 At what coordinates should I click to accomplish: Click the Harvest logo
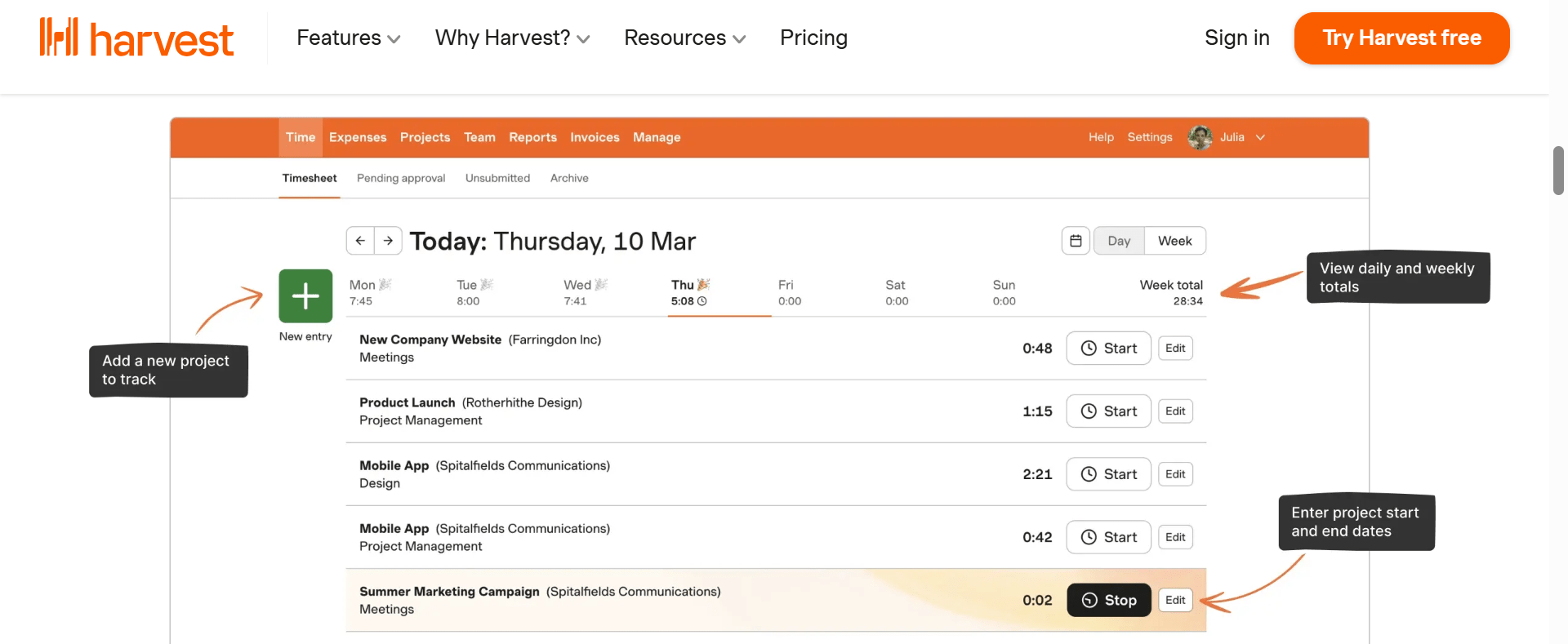(136, 38)
